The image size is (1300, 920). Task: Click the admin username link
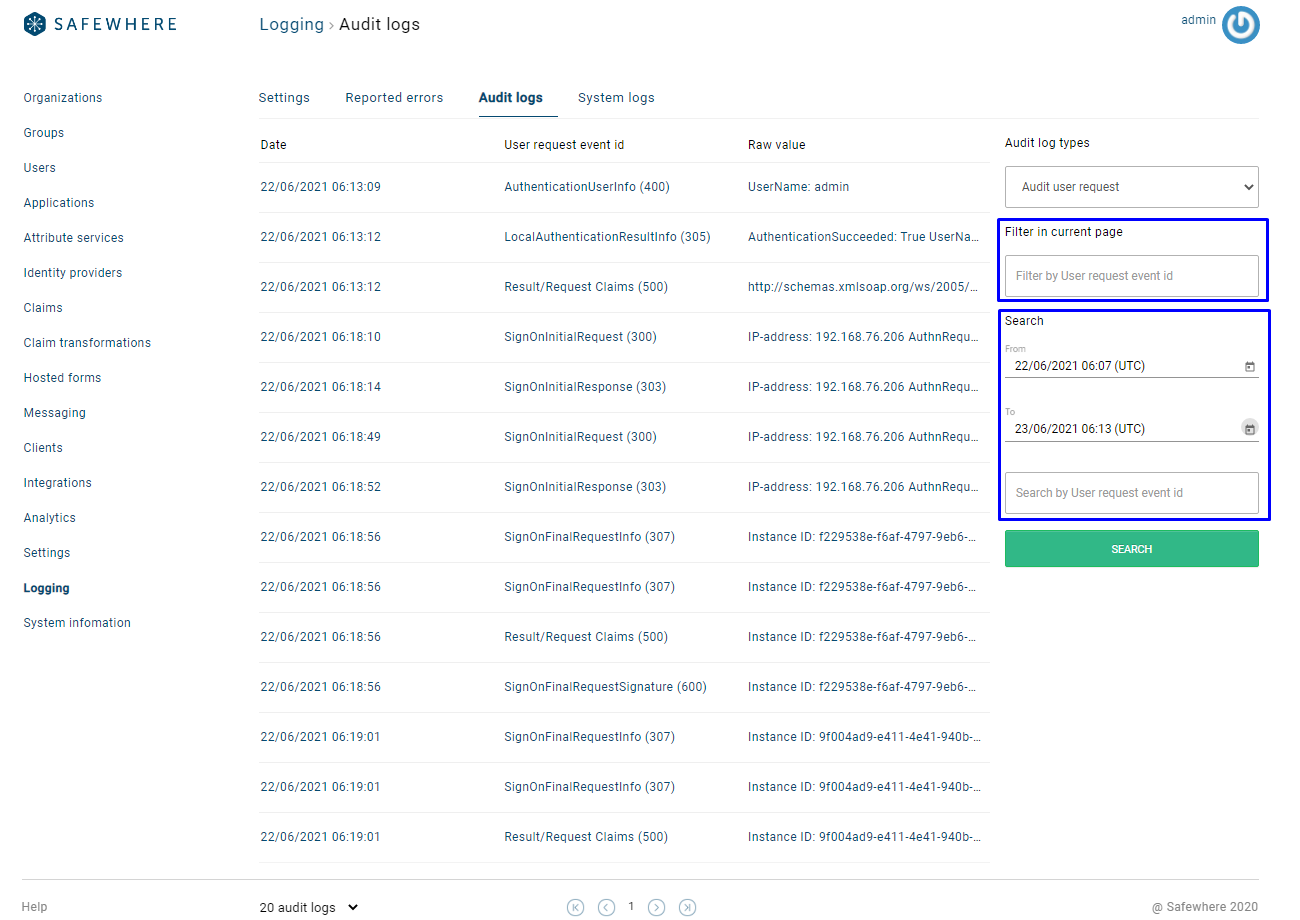click(x=1198, y=20)
